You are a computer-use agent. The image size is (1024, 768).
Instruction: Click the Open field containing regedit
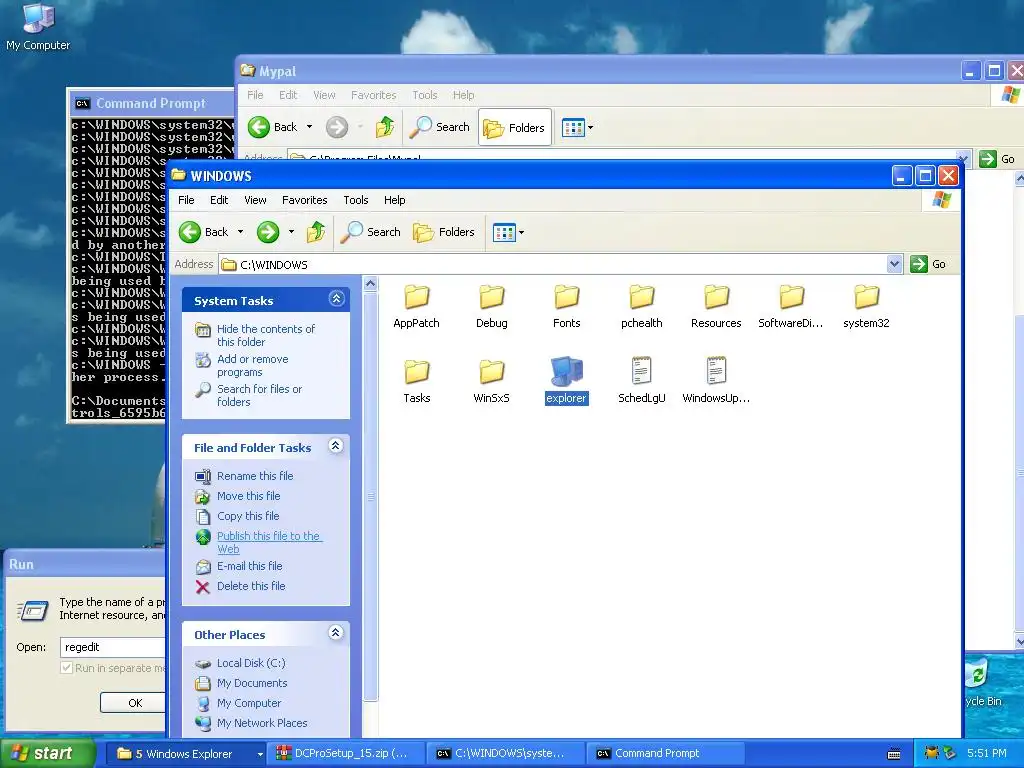112,647
